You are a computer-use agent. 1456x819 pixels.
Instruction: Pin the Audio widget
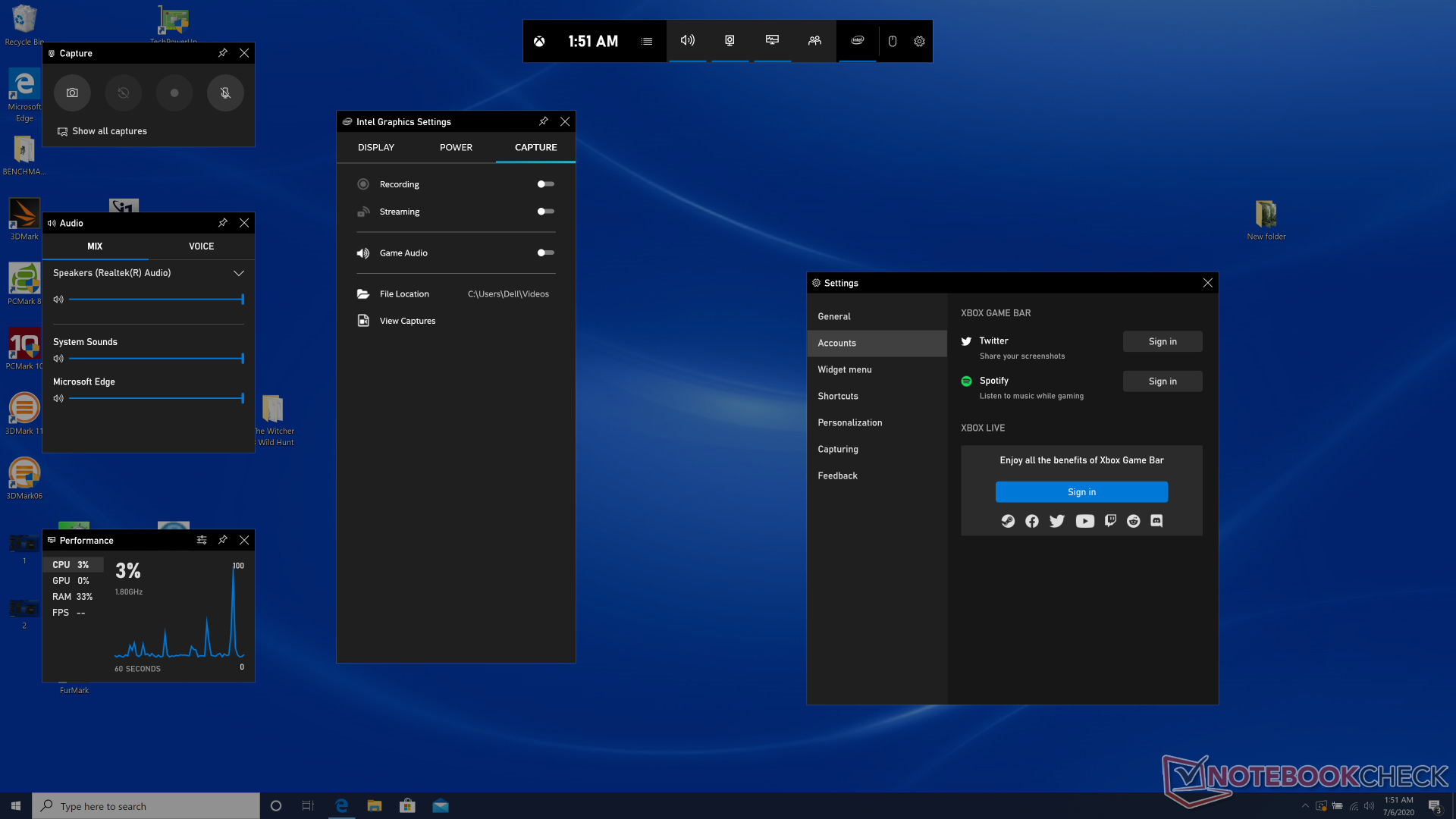(x=223, y=223)
